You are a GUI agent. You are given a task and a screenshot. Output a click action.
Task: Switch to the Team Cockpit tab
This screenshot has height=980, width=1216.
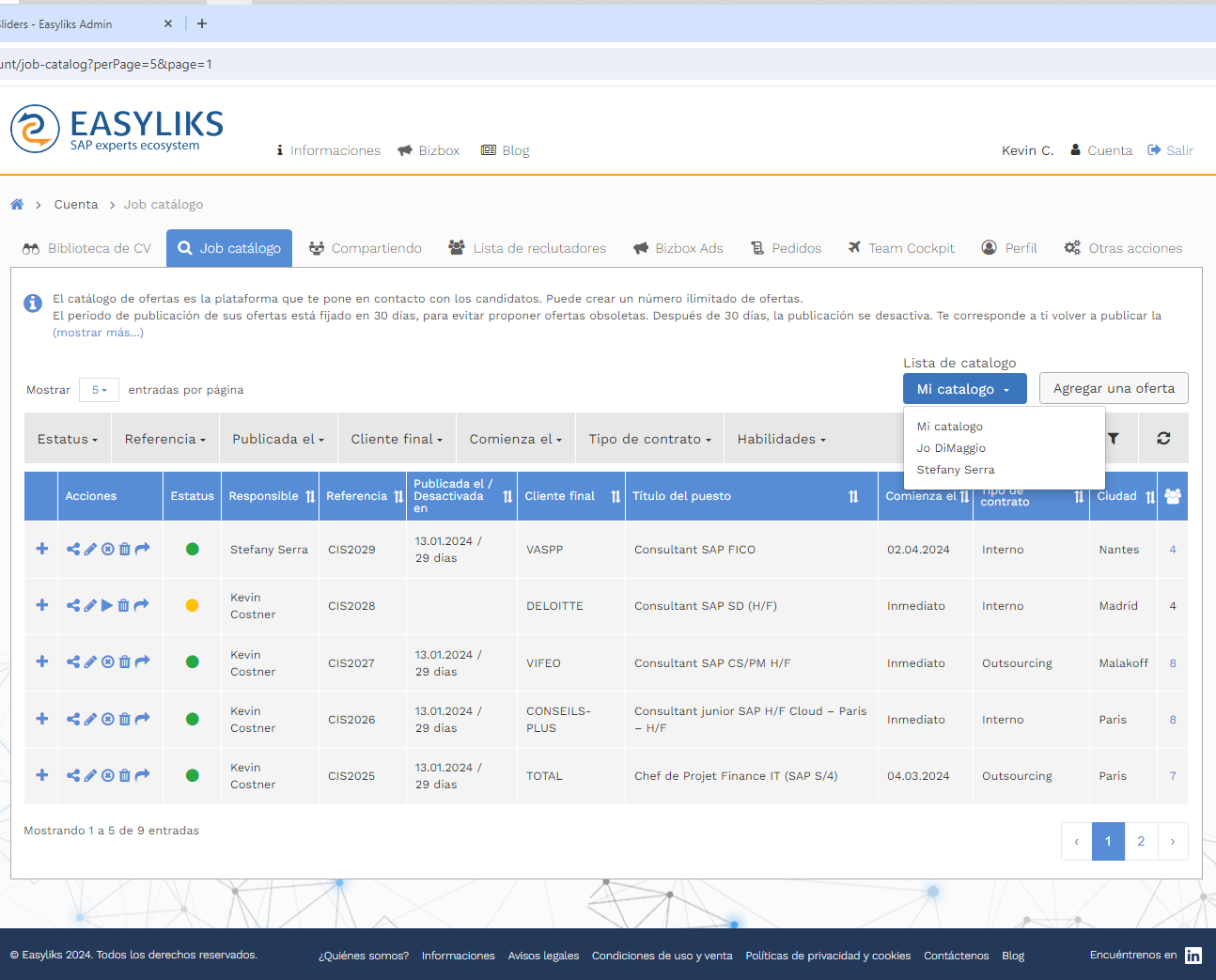[x=901, y=248]
